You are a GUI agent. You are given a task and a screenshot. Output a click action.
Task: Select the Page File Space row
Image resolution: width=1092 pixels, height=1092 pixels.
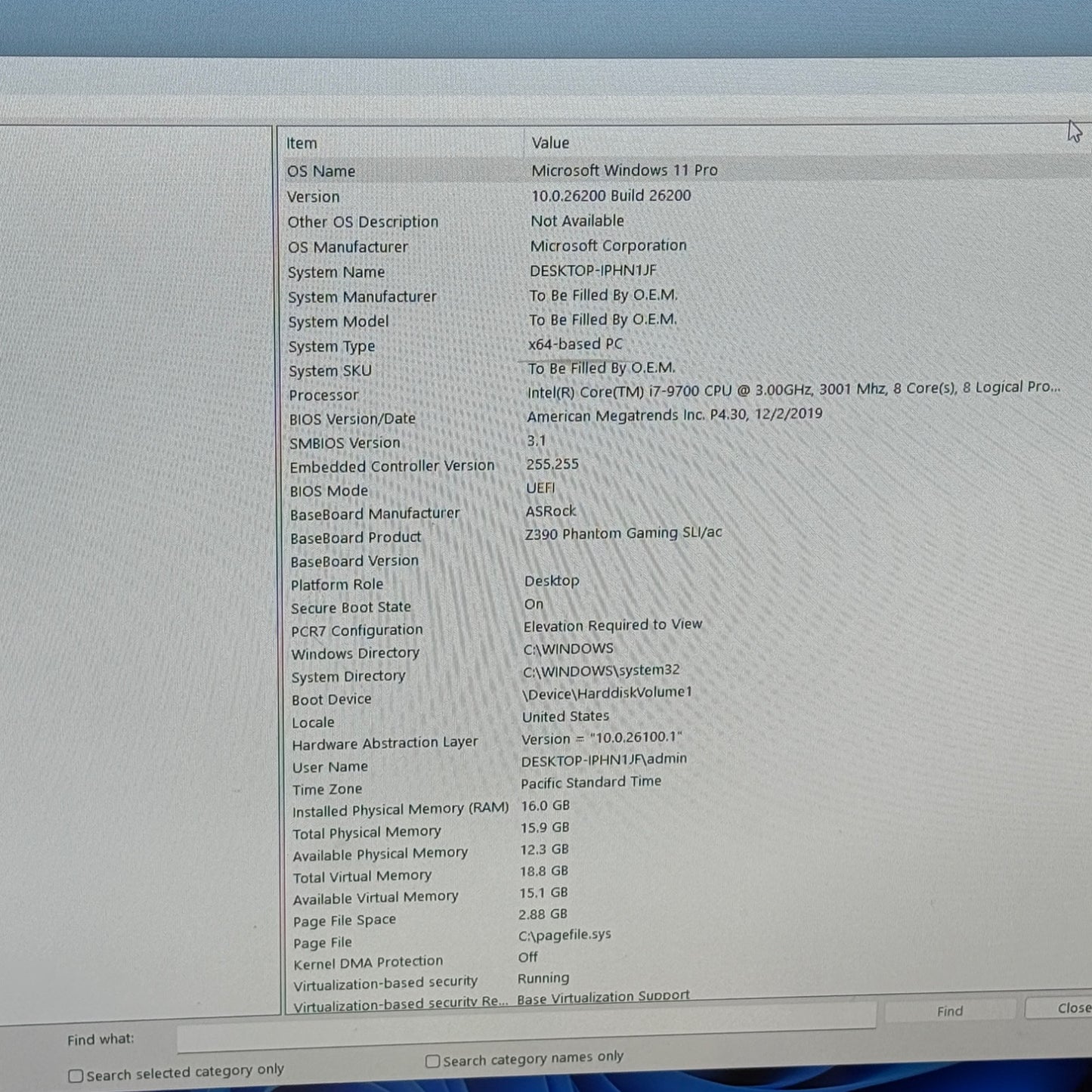pos(345,920)
